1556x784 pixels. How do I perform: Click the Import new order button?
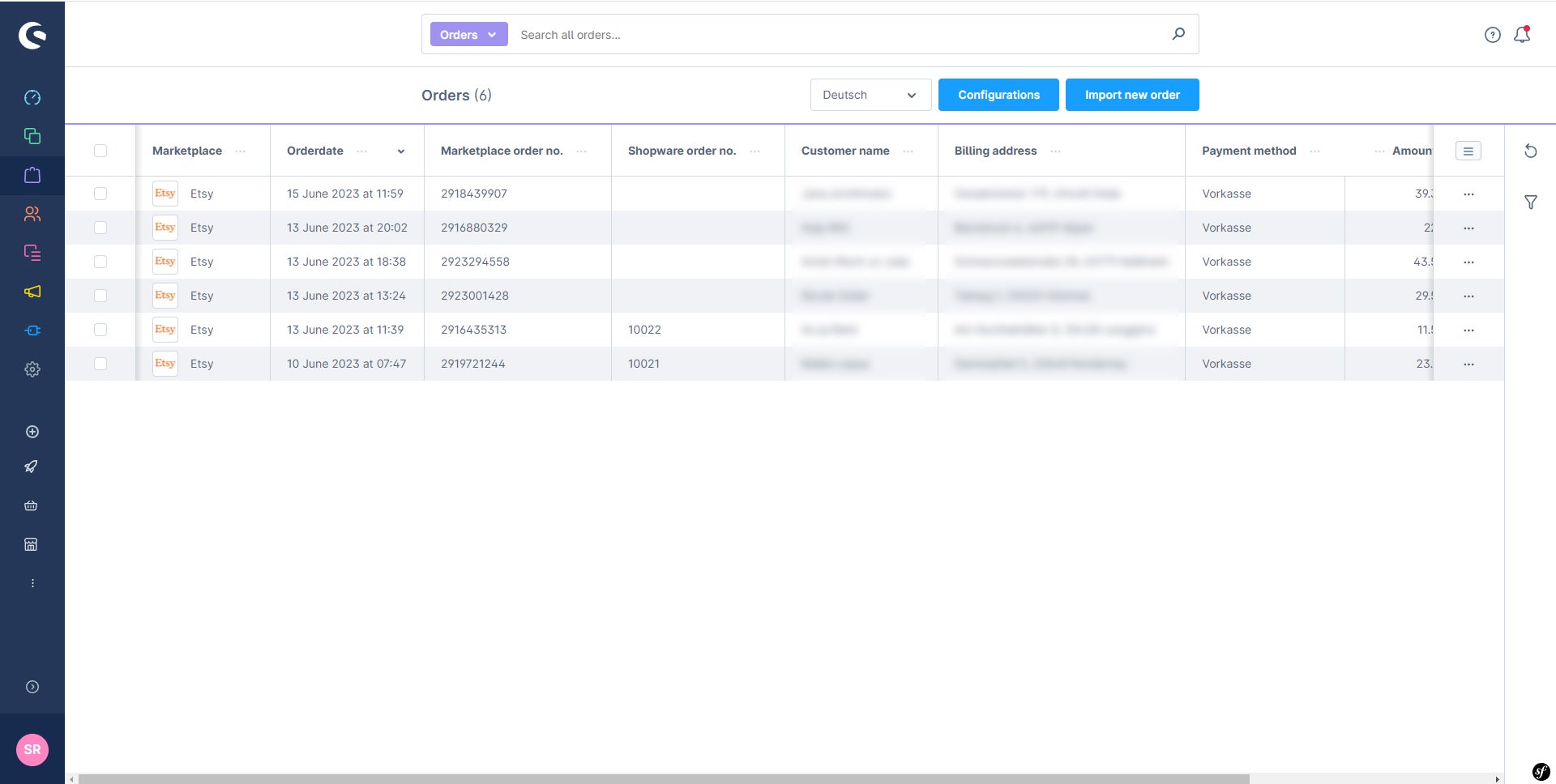[1132, 95]
